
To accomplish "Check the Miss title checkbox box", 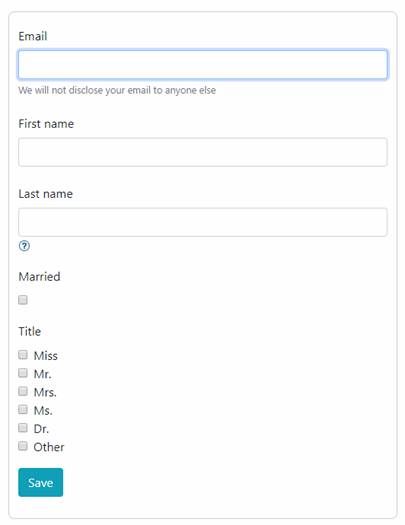I will point(23,355).
